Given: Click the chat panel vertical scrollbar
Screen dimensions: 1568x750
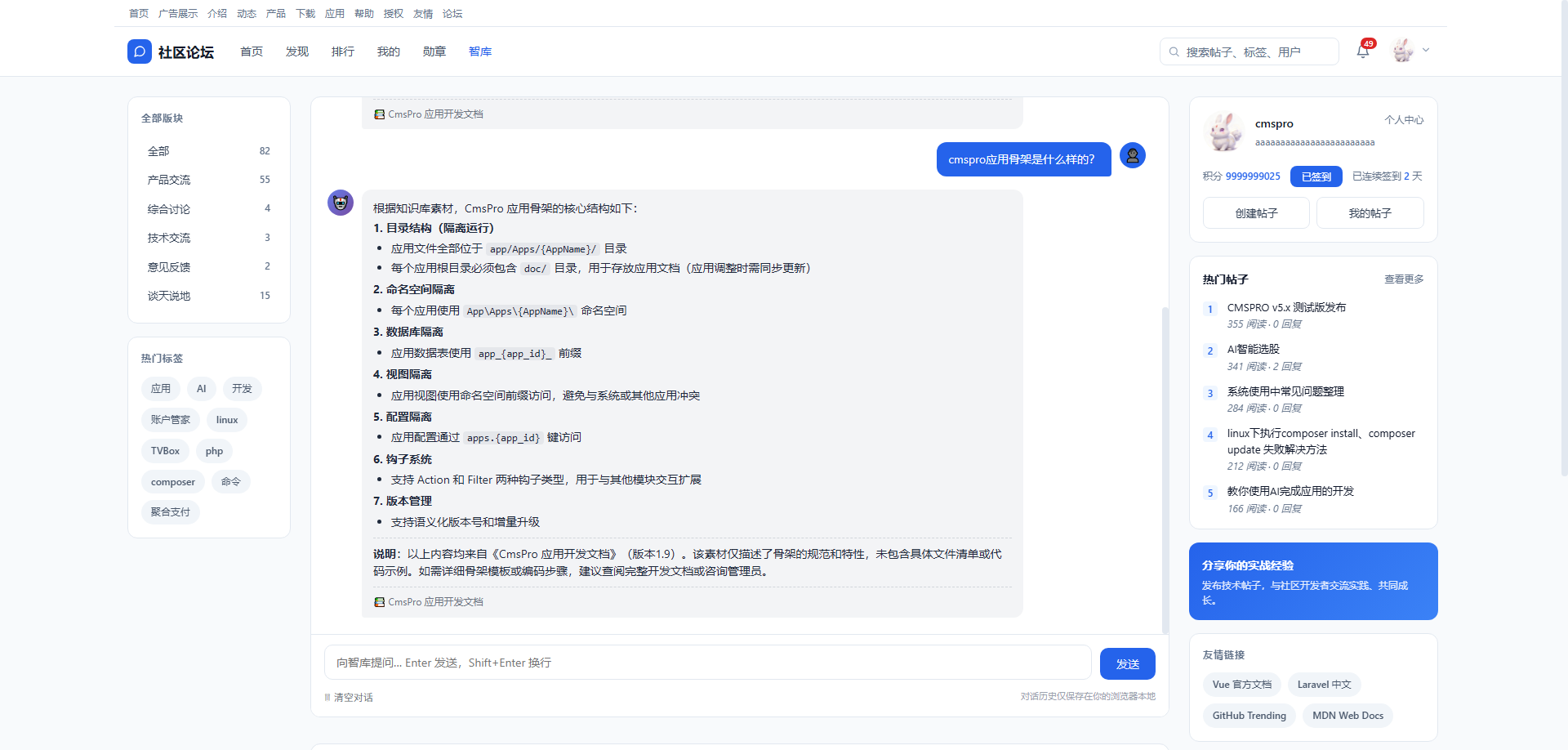Looking at the screenshot, I should point(1165,470).
